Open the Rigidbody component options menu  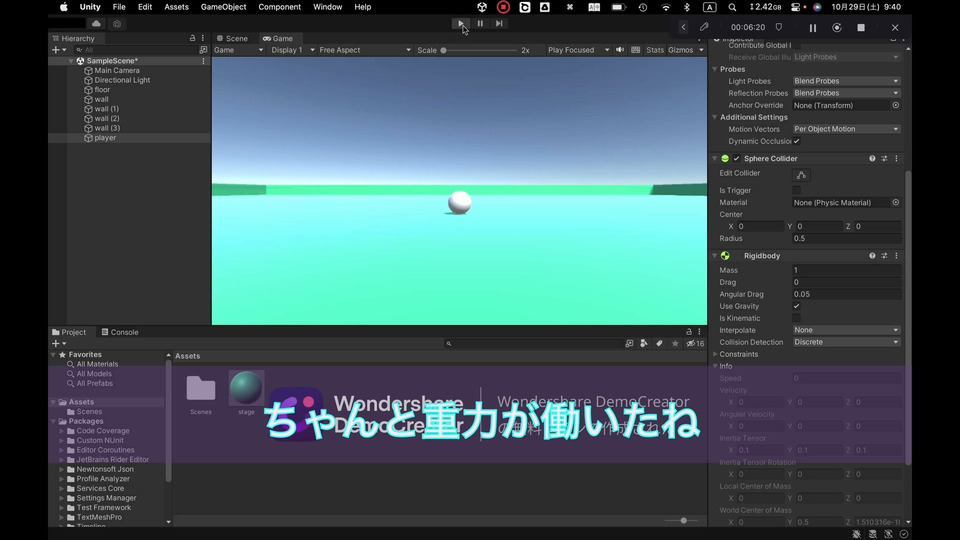[x=896, y=256]
